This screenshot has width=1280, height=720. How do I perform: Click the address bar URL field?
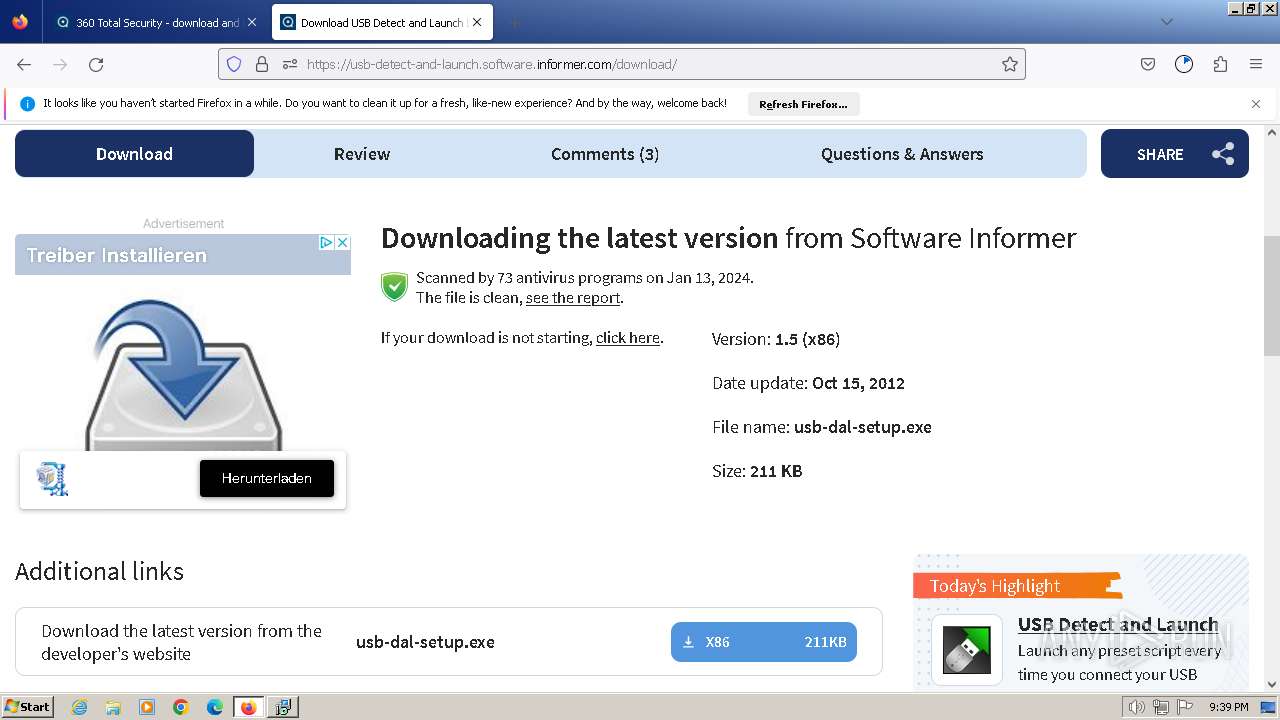click(x=622, y=64)
